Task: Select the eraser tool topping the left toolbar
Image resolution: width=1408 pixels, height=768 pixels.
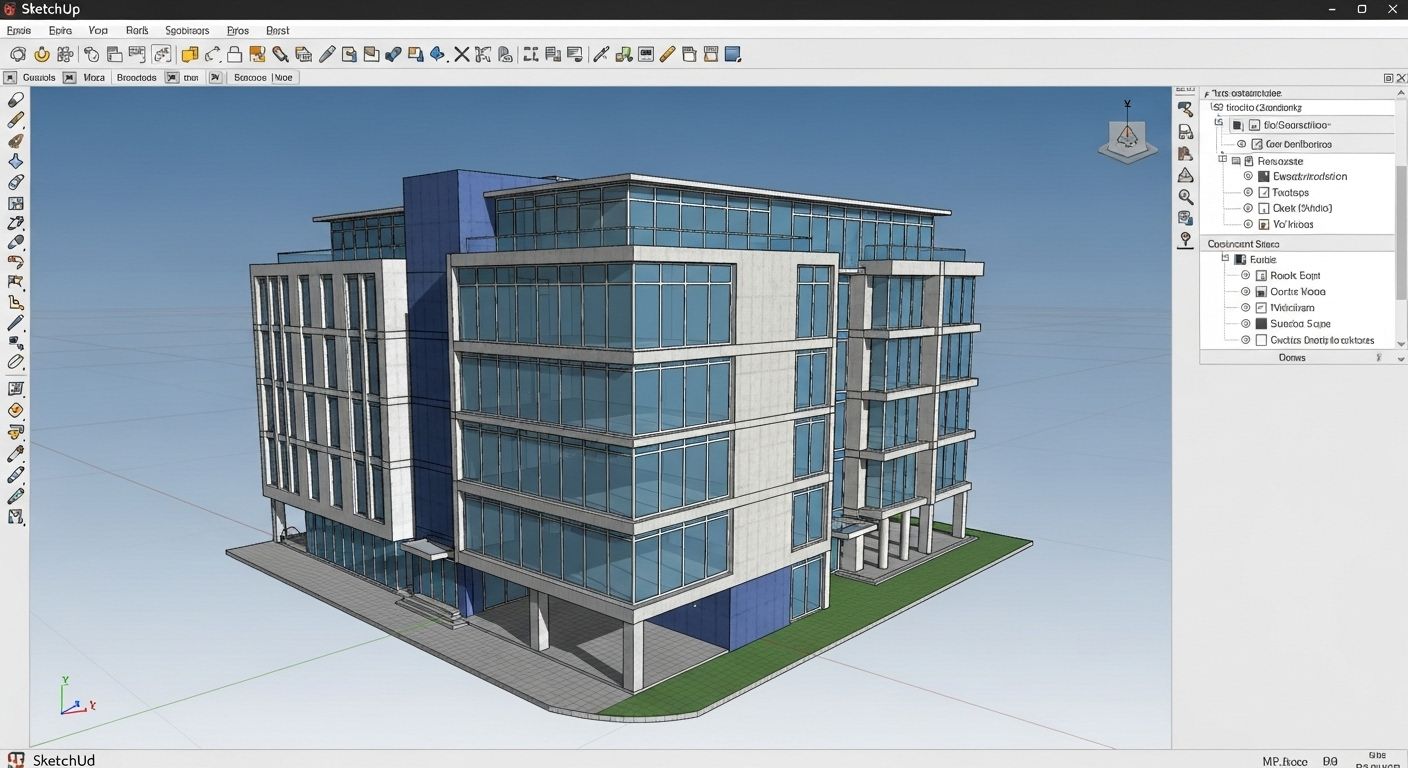Action: (16, 100)
